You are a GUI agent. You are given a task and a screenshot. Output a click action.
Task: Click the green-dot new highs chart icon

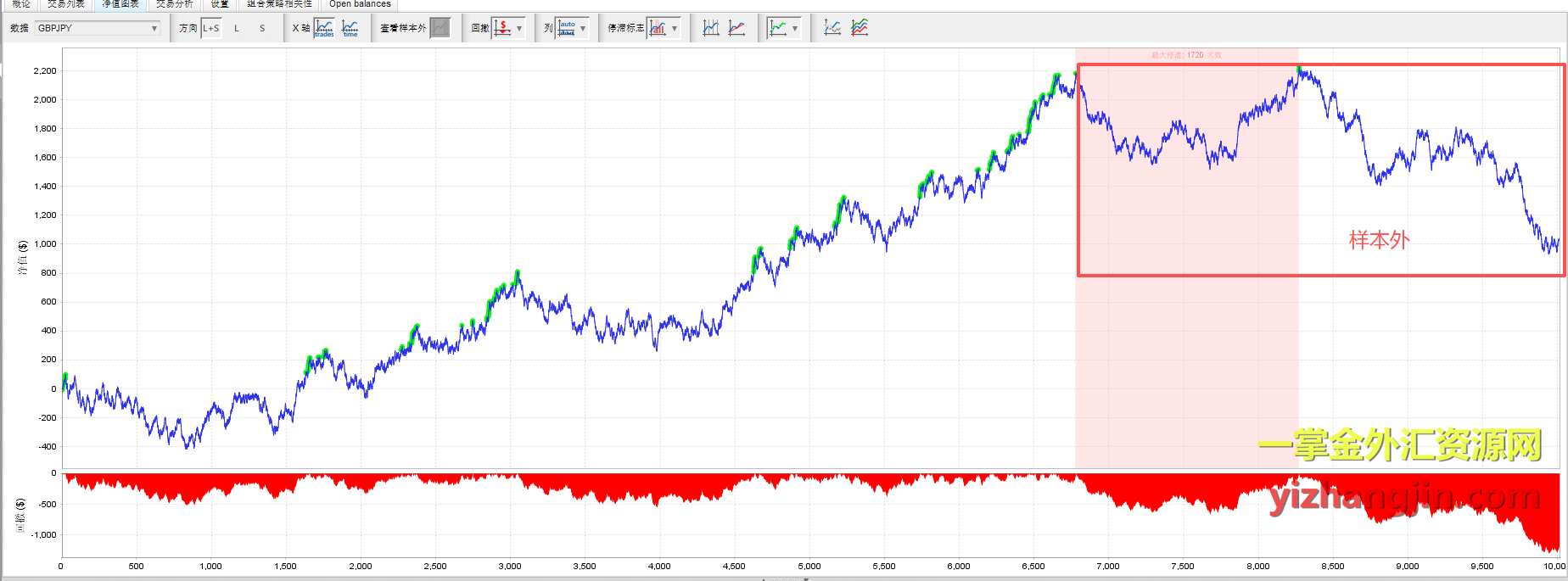click(778, 28)
